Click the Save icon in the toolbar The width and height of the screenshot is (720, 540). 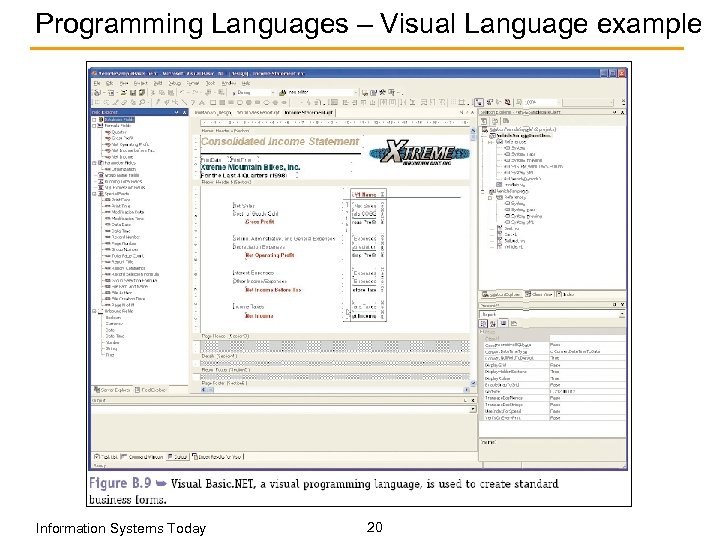(133, 93)
